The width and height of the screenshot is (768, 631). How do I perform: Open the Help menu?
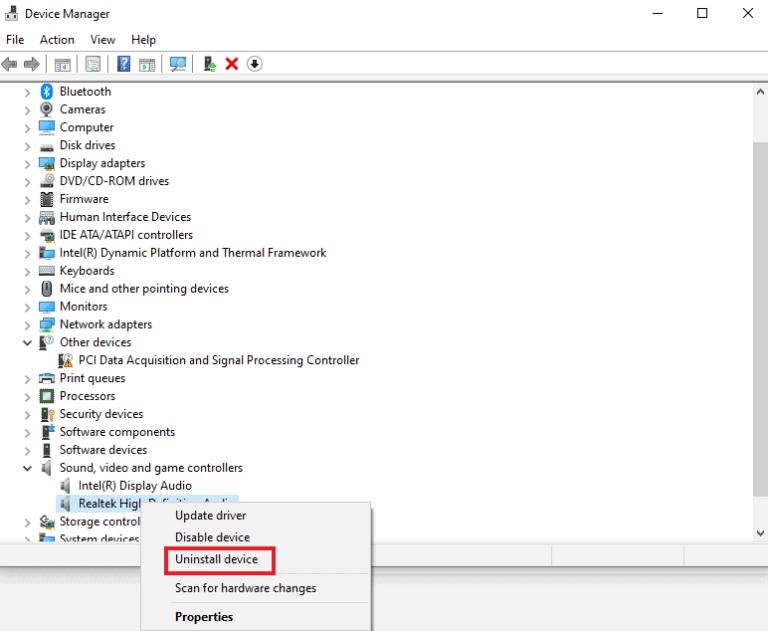(144, 40)
